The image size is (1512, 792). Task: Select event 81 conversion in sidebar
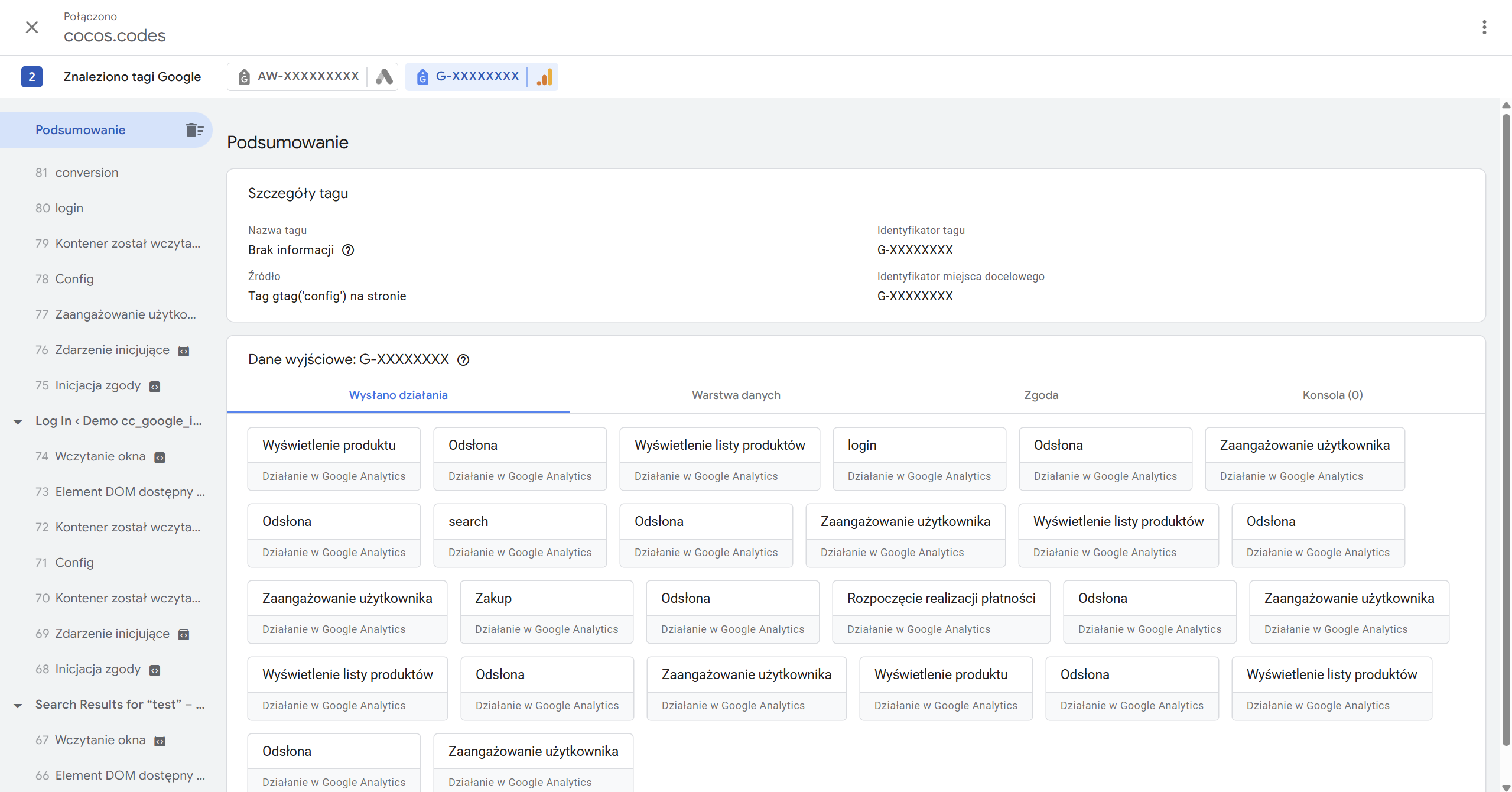86,173
